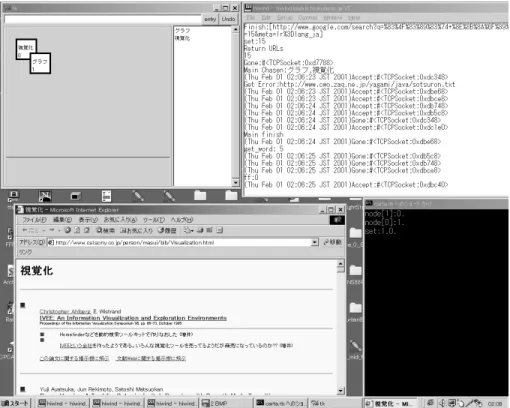
Task: Open the お気に入り menu in Internet Explorer
Action: pos(120,220)
